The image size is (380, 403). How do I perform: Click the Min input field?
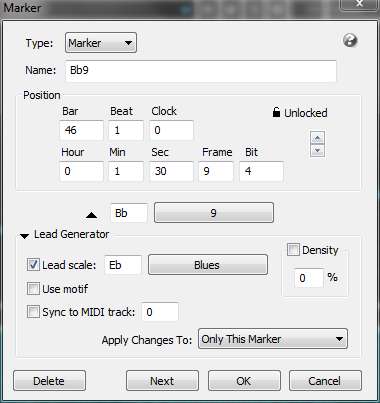126,171
